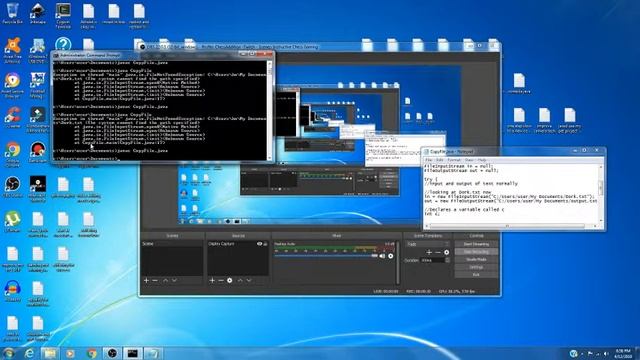The image size is (640, 360).
Task: Open Notepad File menu
Action: coord(429,160)
